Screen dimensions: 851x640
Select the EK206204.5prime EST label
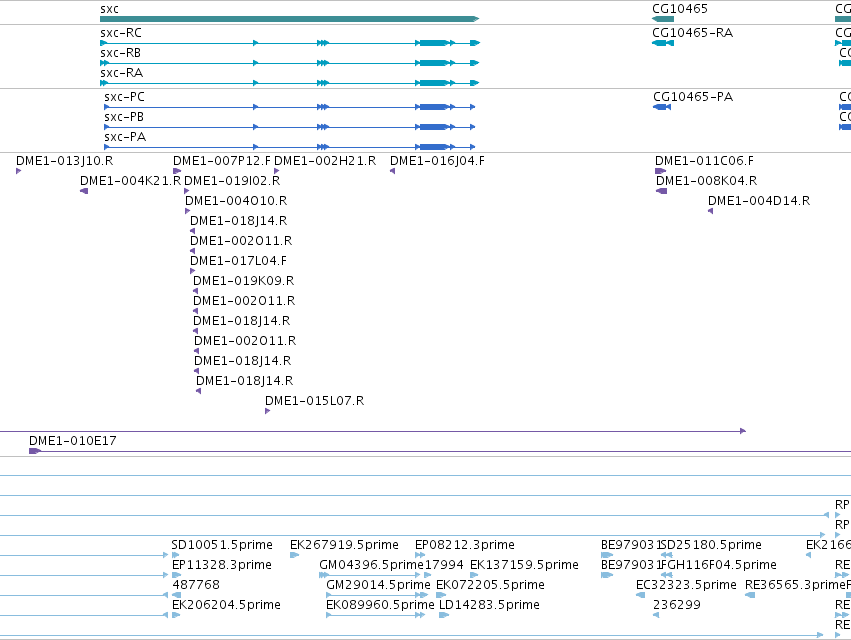[226, 605]
